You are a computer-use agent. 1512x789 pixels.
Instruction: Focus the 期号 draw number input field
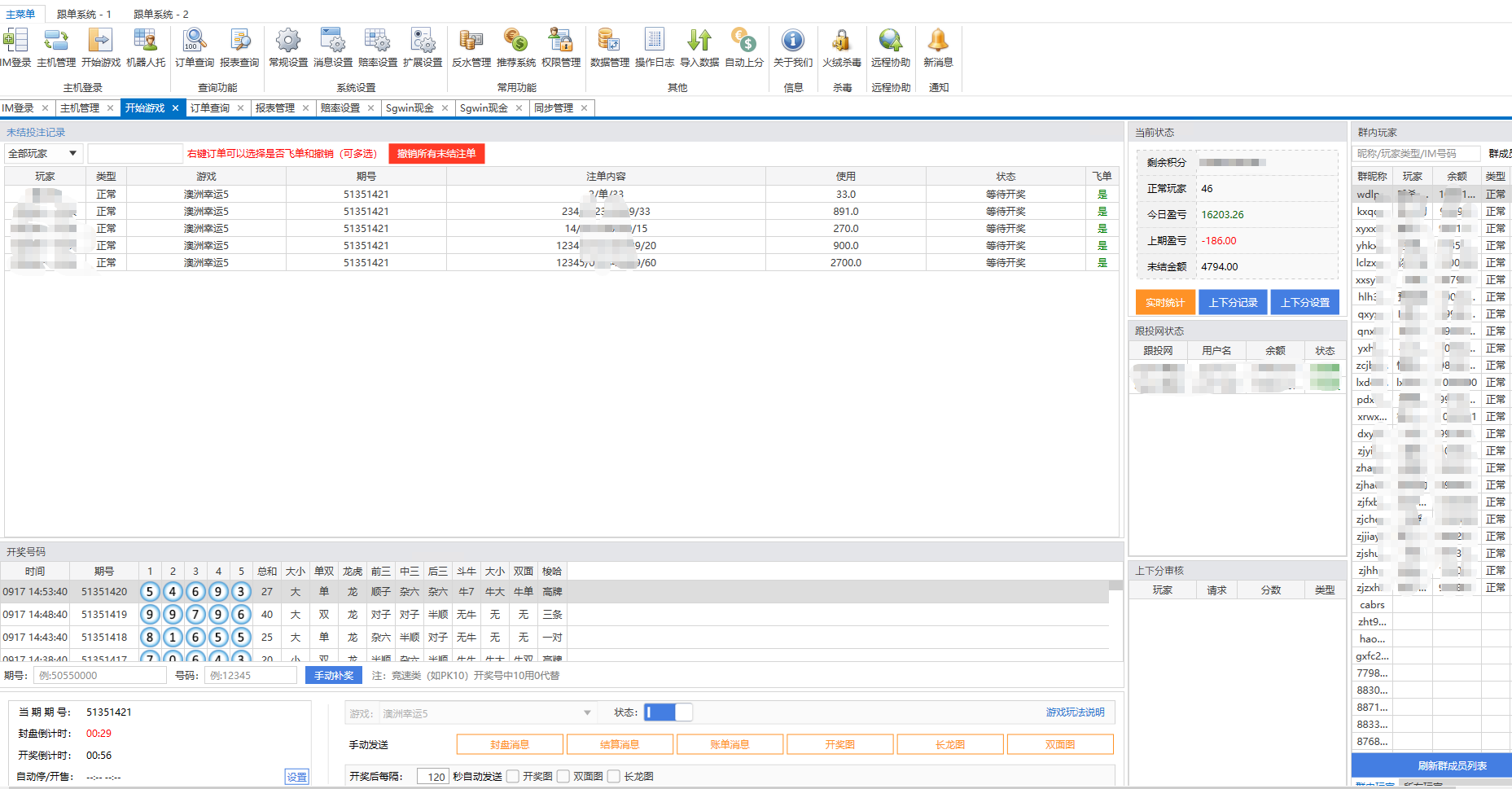point(100,675)
